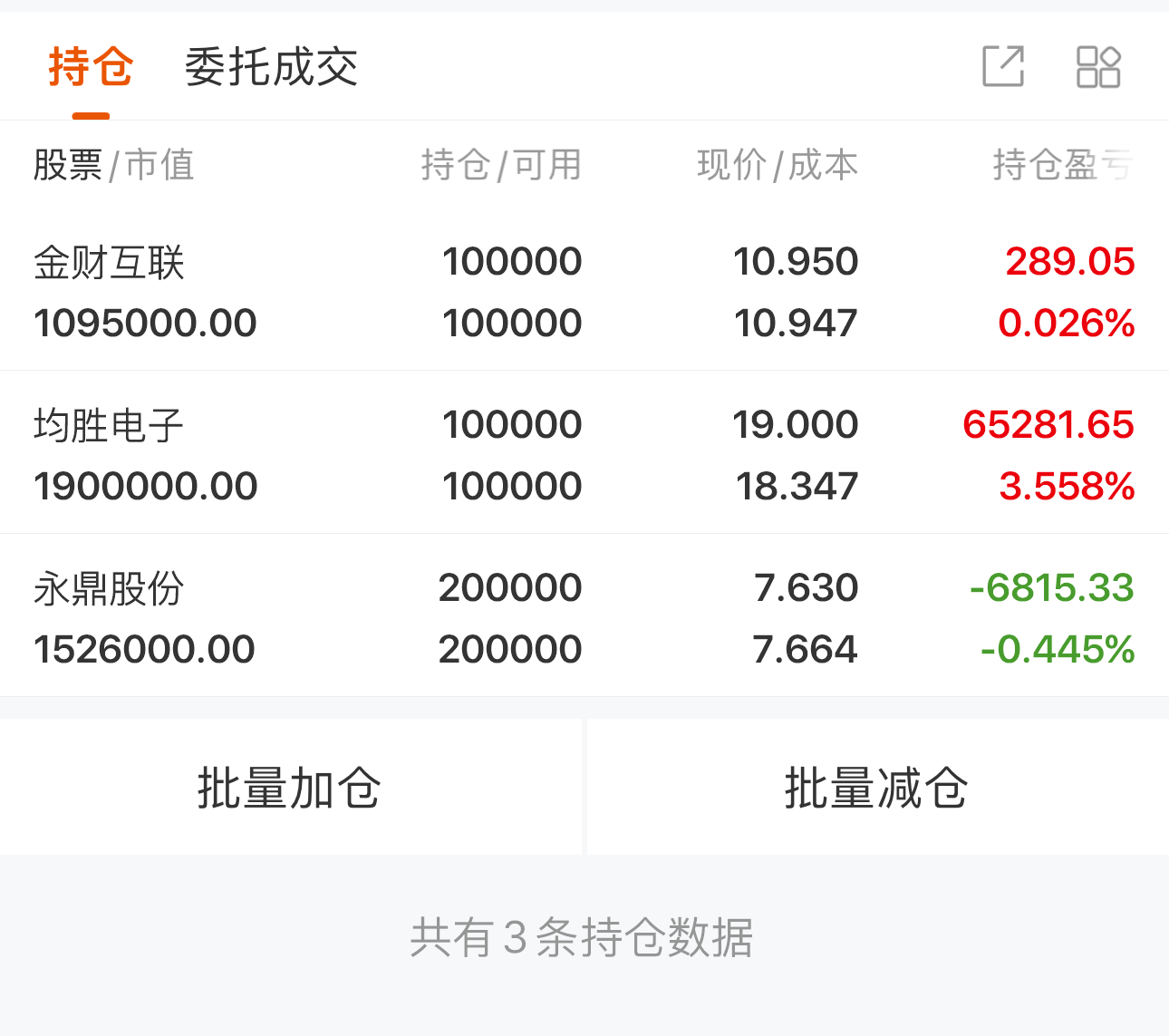The width and height of the screenshot is (1169, 1036).
Task: Tap the 批量减仓 button
Action: tap(878, 787)
